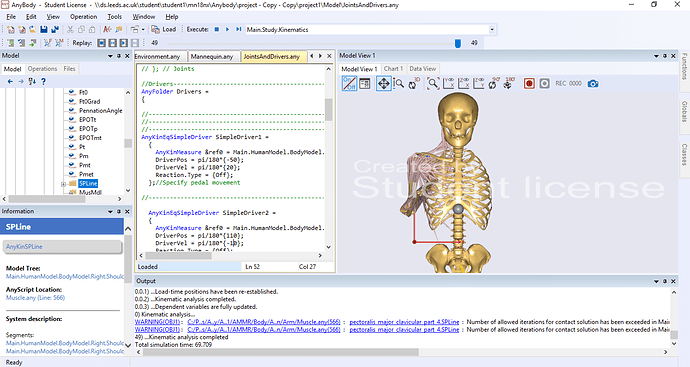Start video recording with red record button
Image resolution: width=690 pixels, height=367 pixels.
(529, 84)
